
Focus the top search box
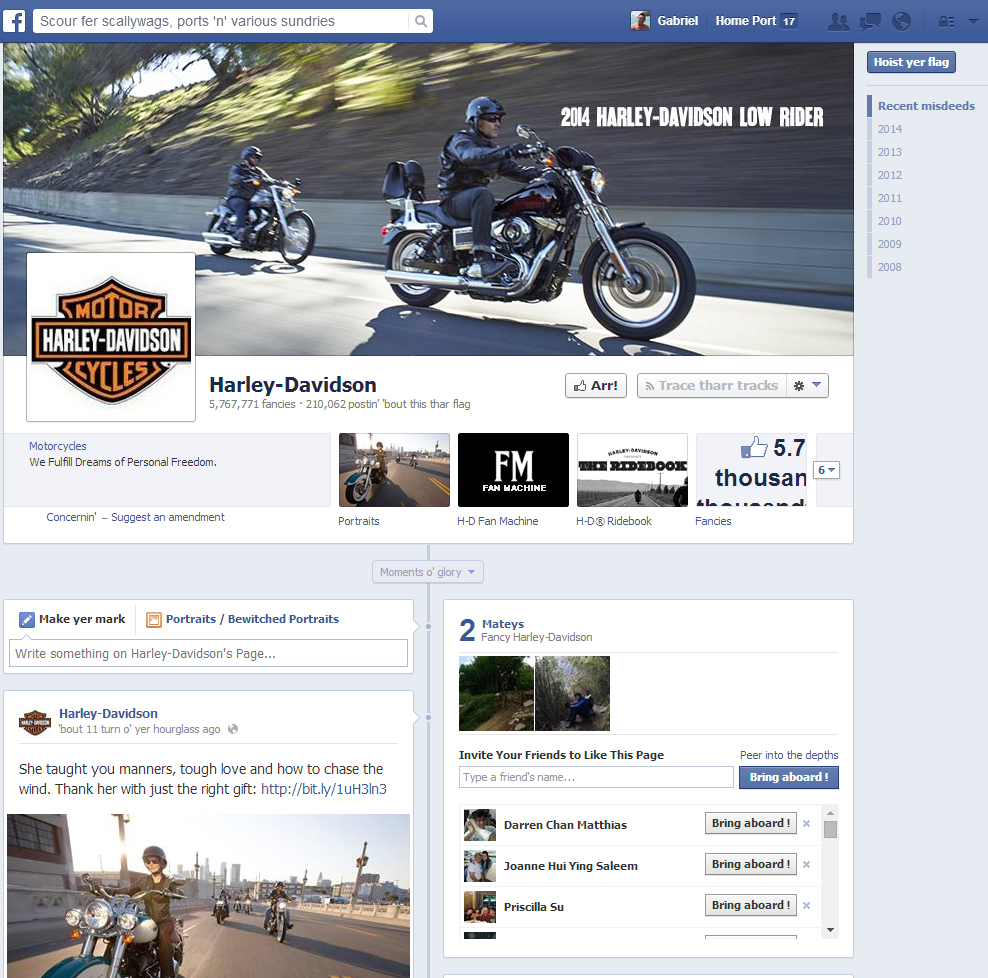click(222, 21)
